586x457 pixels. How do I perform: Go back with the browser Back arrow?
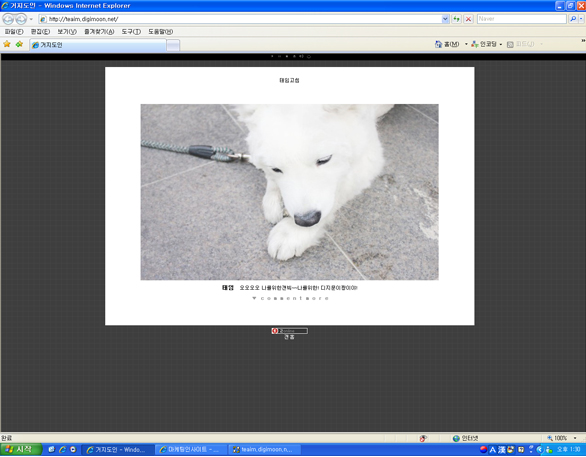pos(8,19)
